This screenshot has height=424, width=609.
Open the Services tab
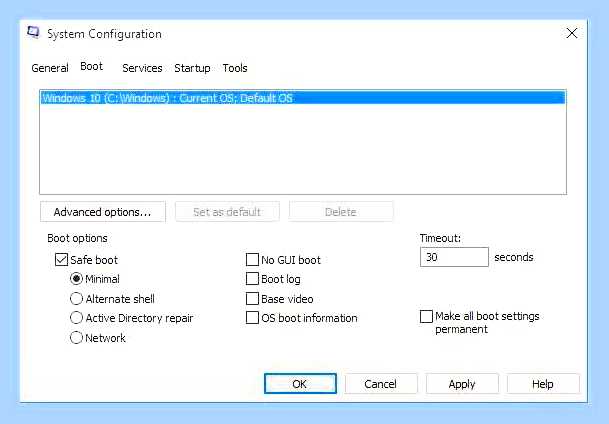pos(142,68)
